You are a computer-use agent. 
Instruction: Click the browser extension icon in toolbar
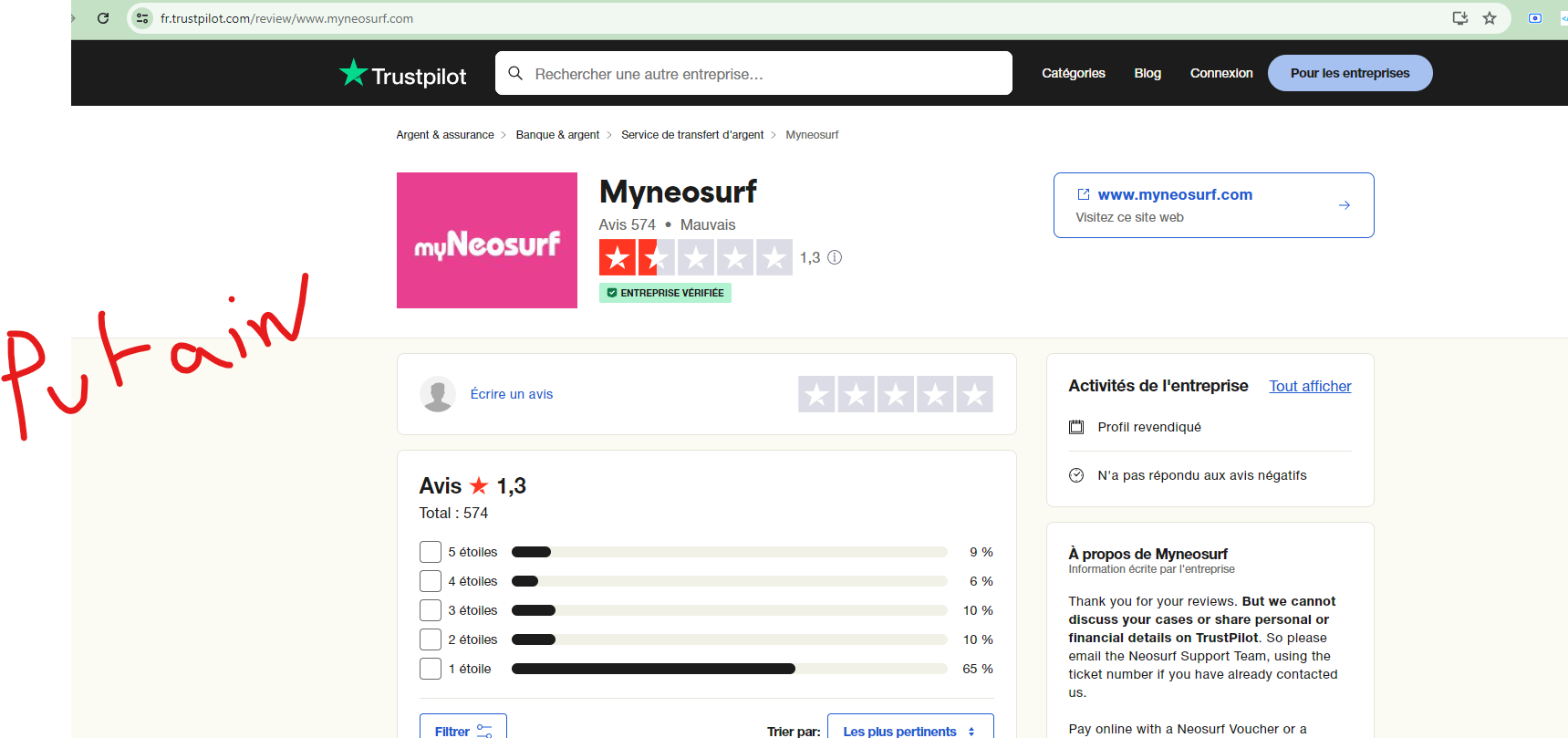[x=1535, y=18]
